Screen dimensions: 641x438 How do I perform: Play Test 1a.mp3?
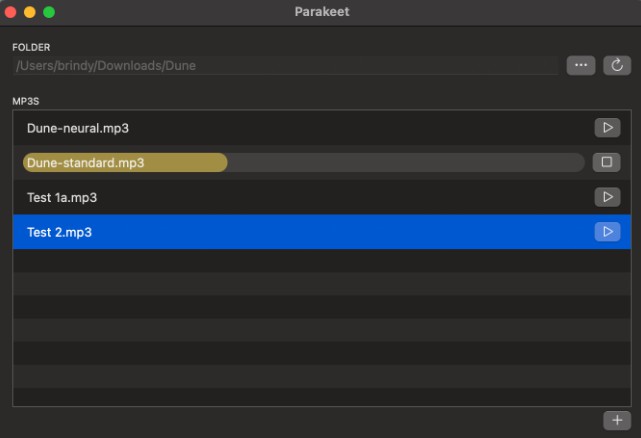point(606,197)
